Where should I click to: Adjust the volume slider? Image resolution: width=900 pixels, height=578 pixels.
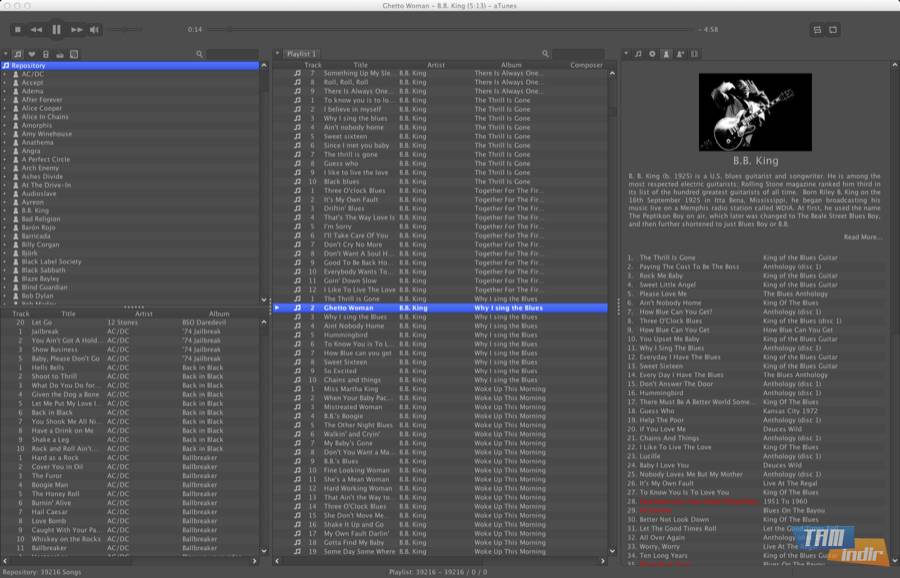[x=122, y=30]
